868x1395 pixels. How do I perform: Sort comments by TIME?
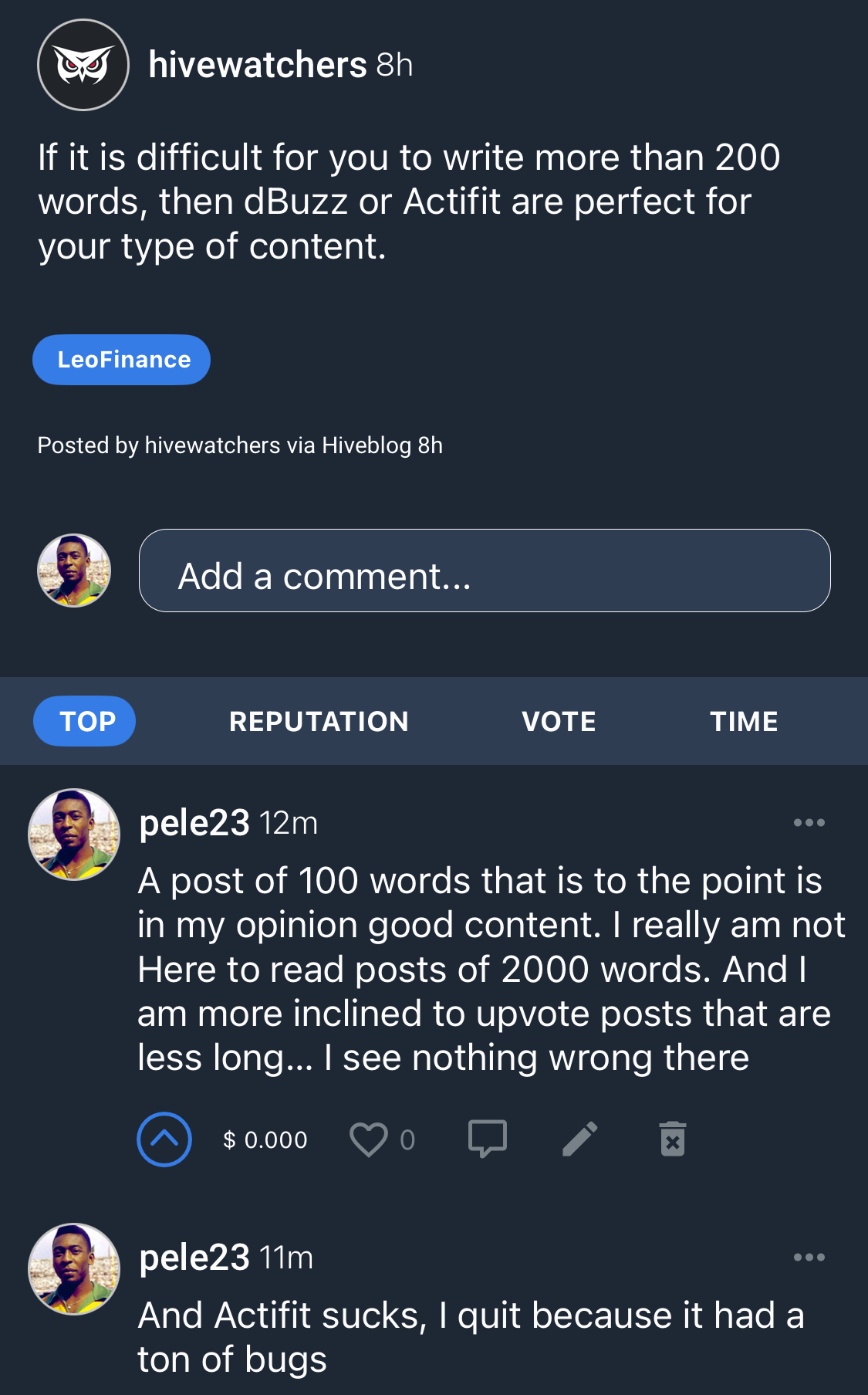[744, 722]
